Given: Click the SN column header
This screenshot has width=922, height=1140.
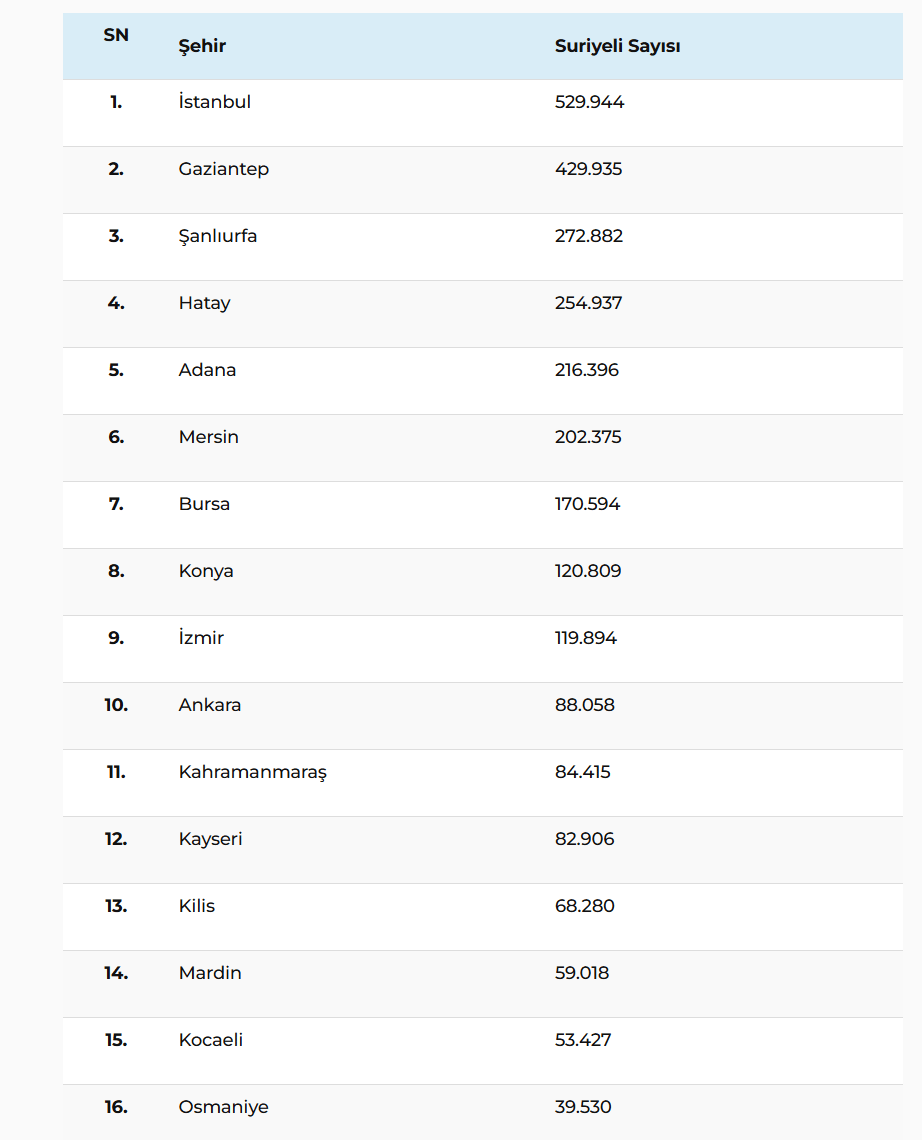Looking at the screenshot, I should [116, 36].
